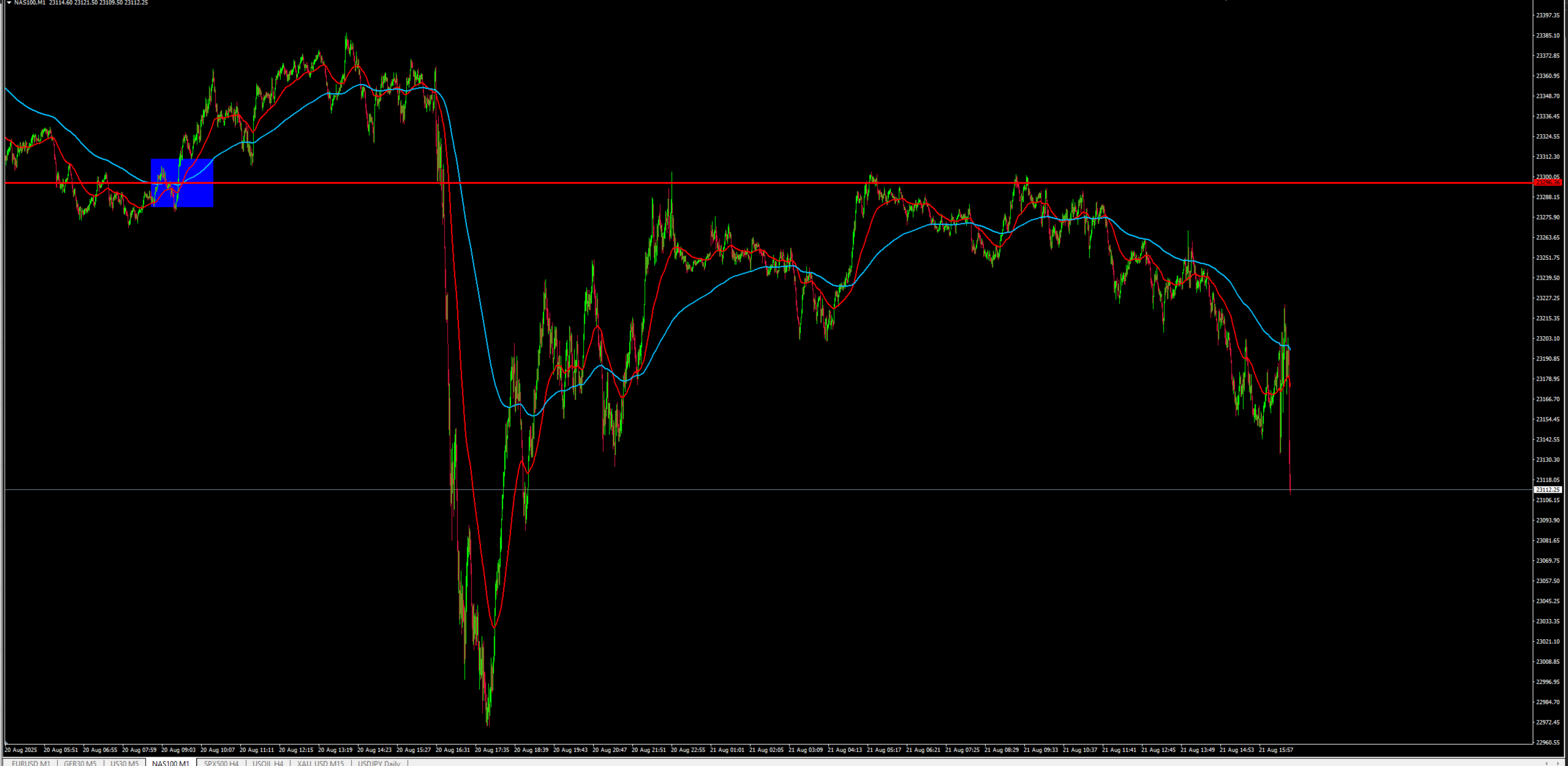Click the triangle arrow beside NAS100,M1 label
Image resolution: width=1568 pixels, height=766 pixels.
pyautogui.click(x=9, y=3)
